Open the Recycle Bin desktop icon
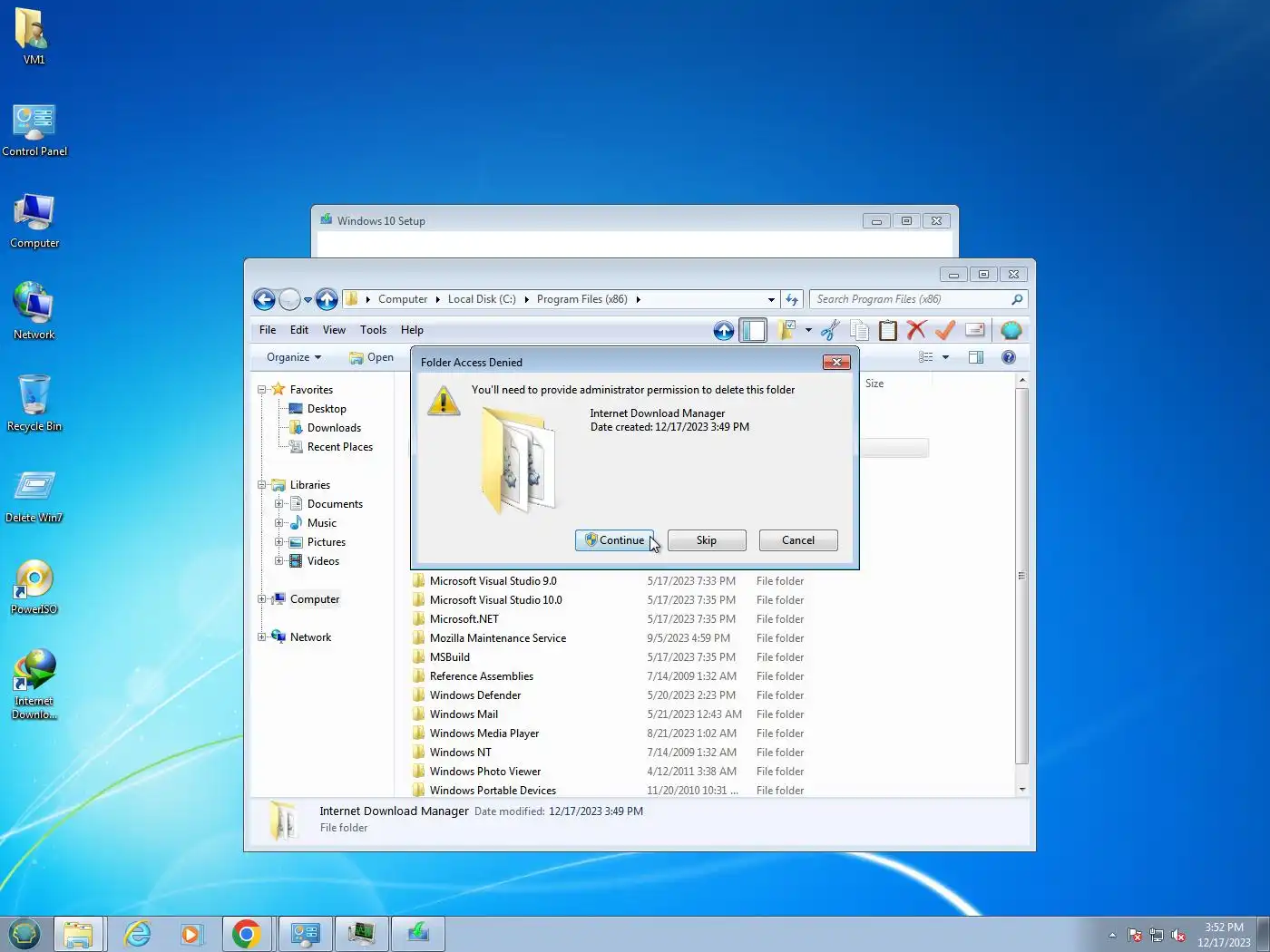Screen dimensions: 1270x952 pos(34,403)
